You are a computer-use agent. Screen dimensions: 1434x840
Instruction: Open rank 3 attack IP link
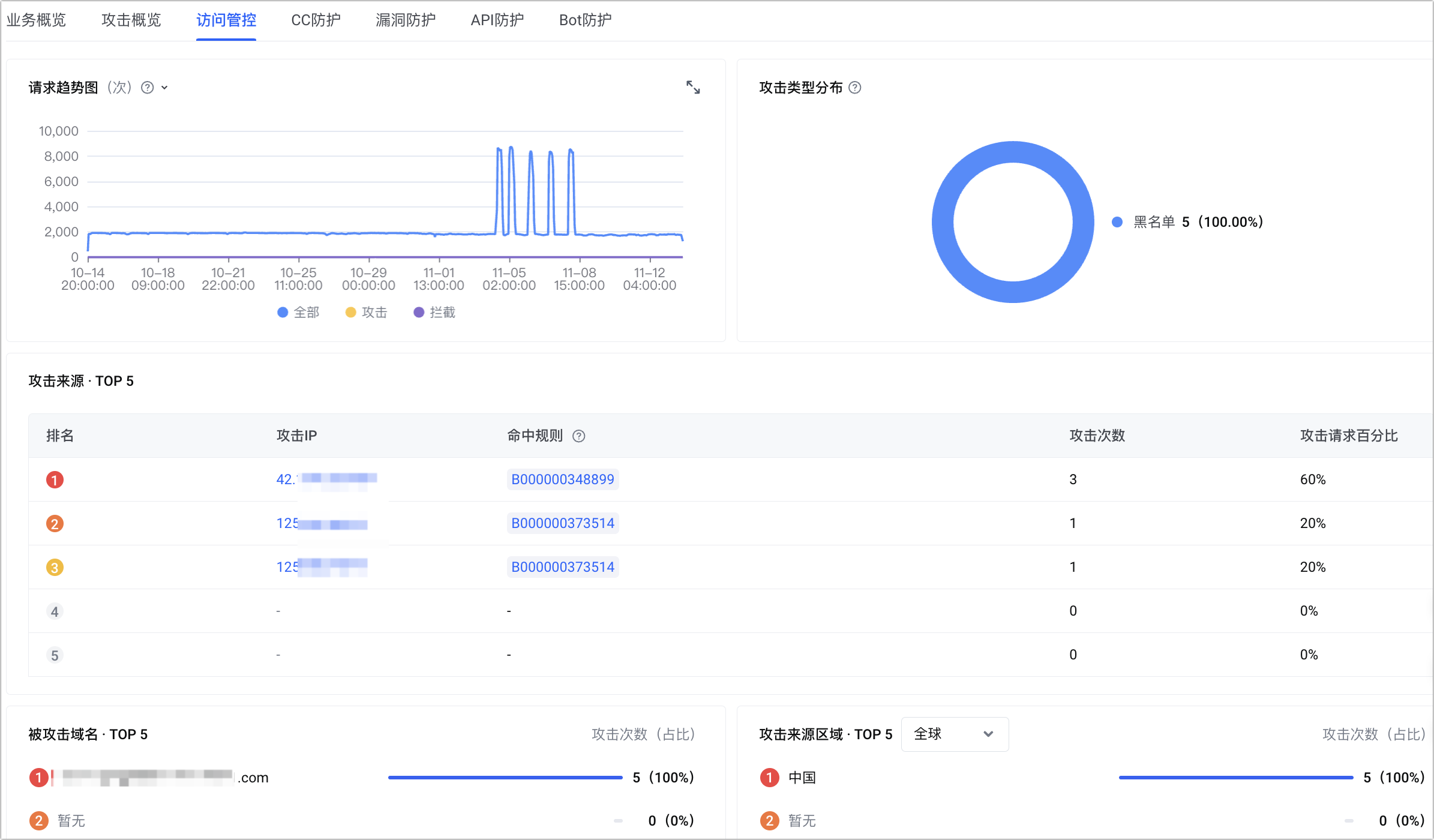[322, 567]
